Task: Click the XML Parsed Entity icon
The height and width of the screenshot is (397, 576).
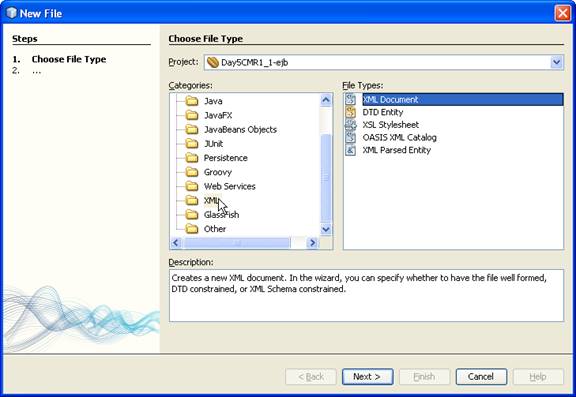Action: click(x=351, y=150)
